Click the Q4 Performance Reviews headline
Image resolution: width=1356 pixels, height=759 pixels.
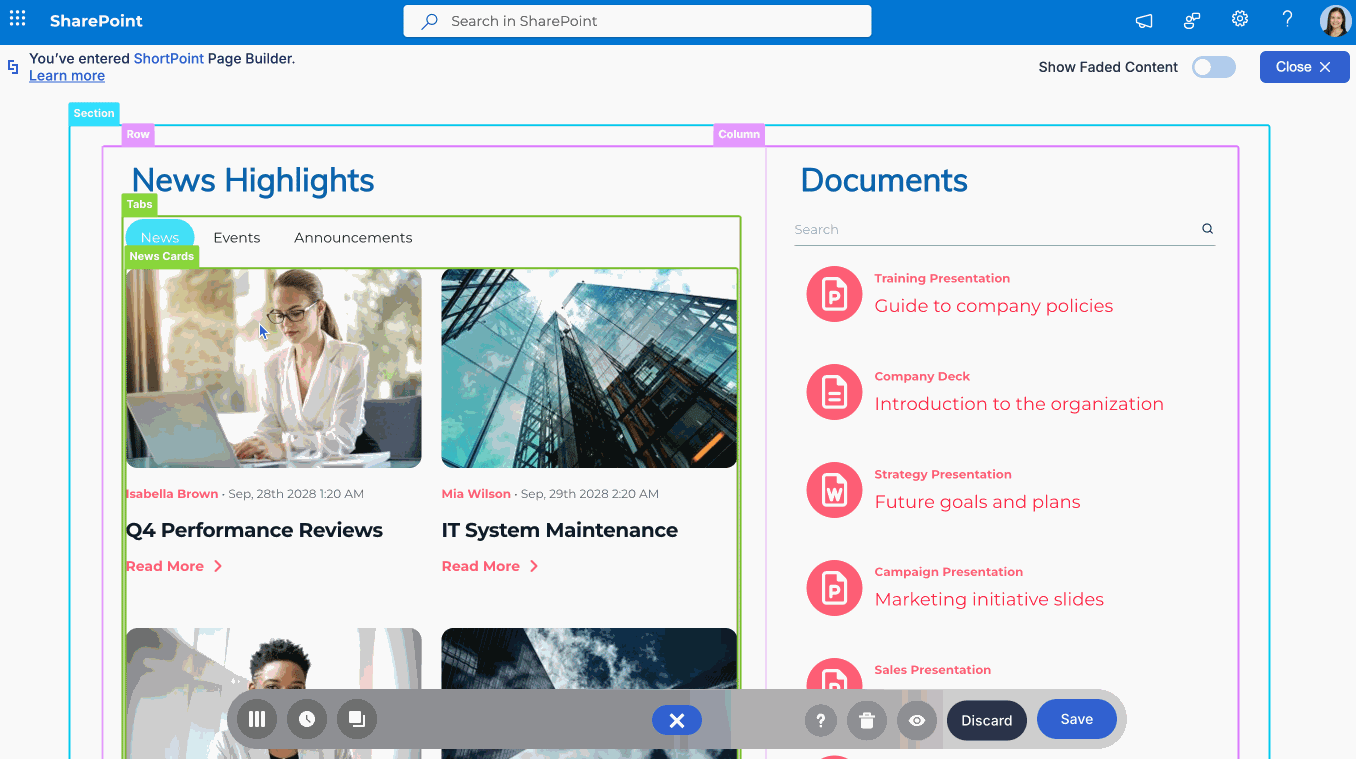click(x=254, y=530)
